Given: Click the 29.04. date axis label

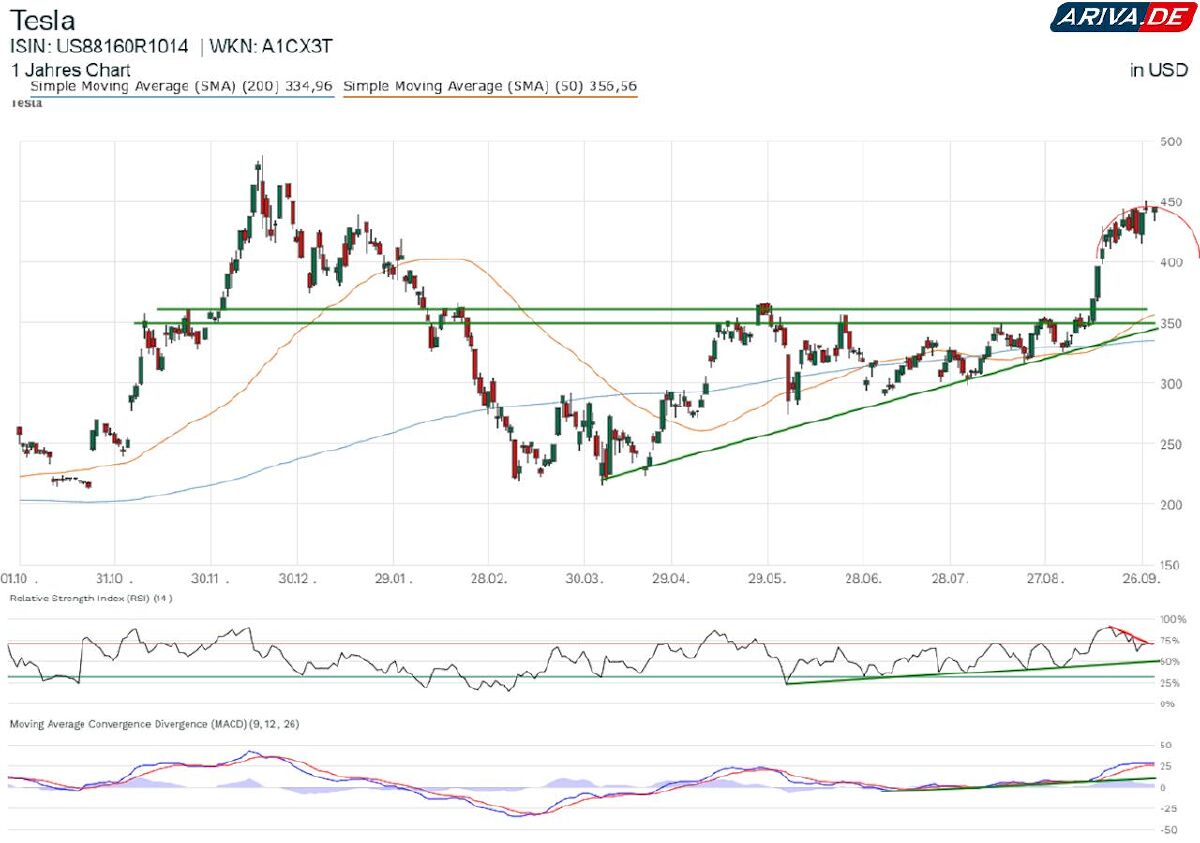Looking at the screenshot, I should 671,579.
